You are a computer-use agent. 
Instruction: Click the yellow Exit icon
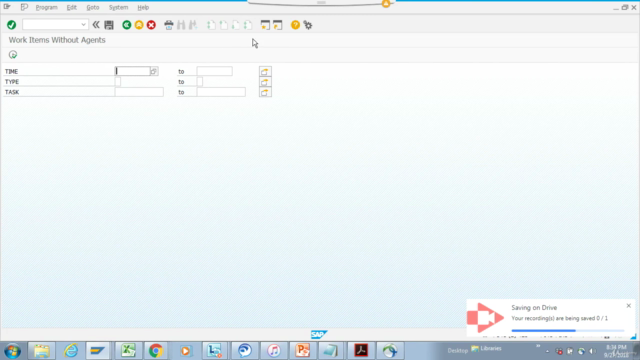[x=139, y=25]
